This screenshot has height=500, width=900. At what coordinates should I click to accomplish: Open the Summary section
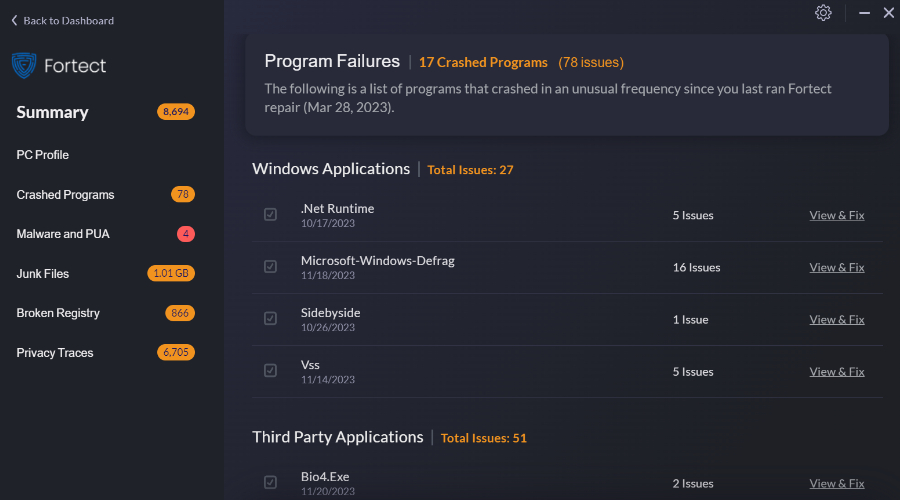click(x=52, y=112)
